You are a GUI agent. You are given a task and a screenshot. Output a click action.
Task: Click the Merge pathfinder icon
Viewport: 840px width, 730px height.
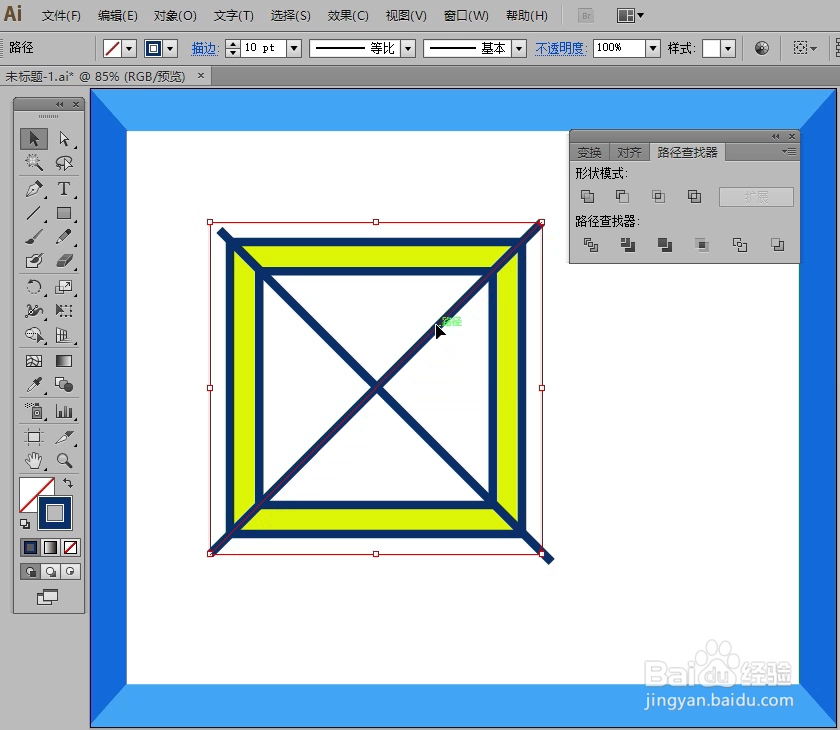point(665,245)
